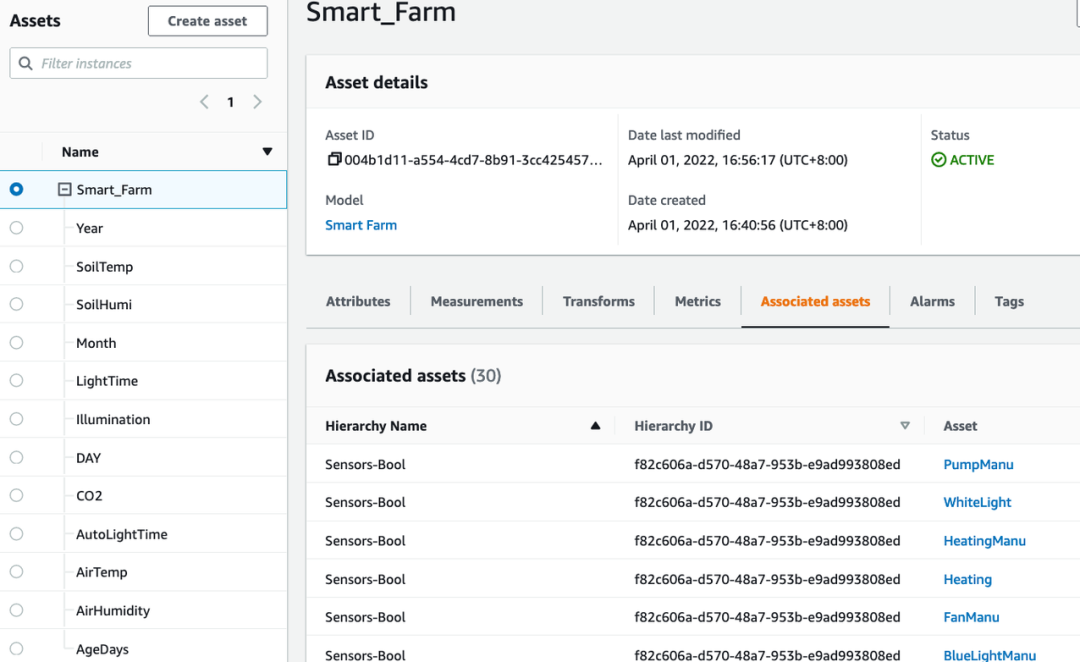Go to previous page of assets
Image resolution: width=1080 pixels, height=662 pixels.
(204, 102)
